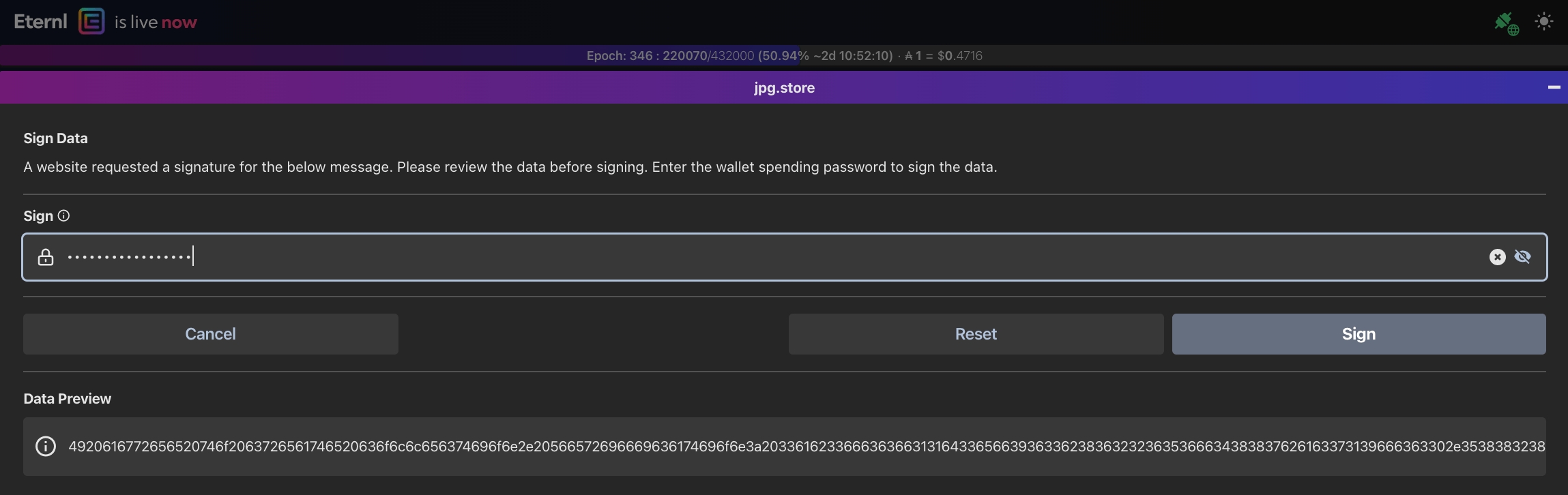Screen dimensions: 1568x495
Task: Click the Eternl wordmark text
Action: [x=41, y=22]
